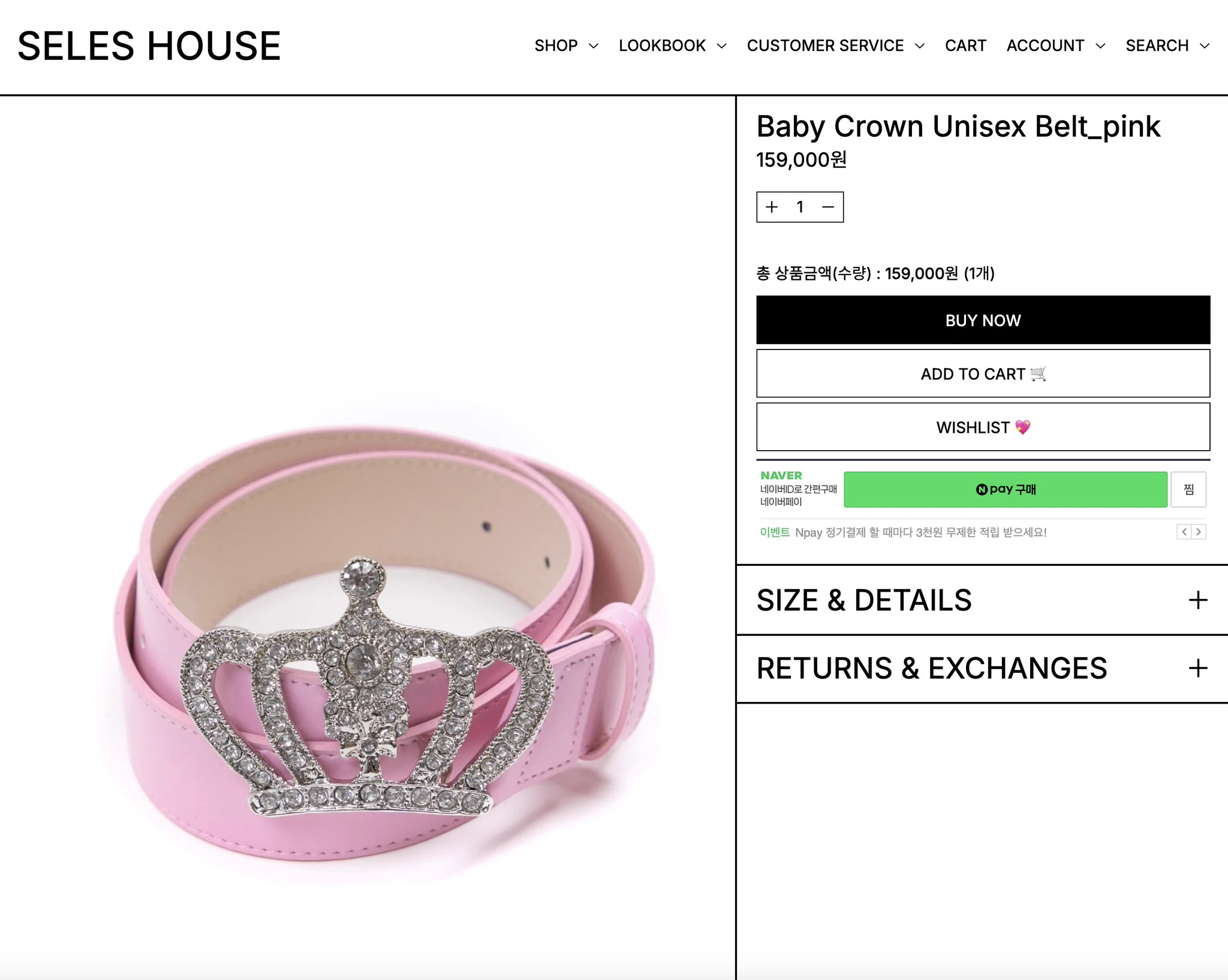Expand the SIZE & DETAILS plus icon

click(1197, 600)
